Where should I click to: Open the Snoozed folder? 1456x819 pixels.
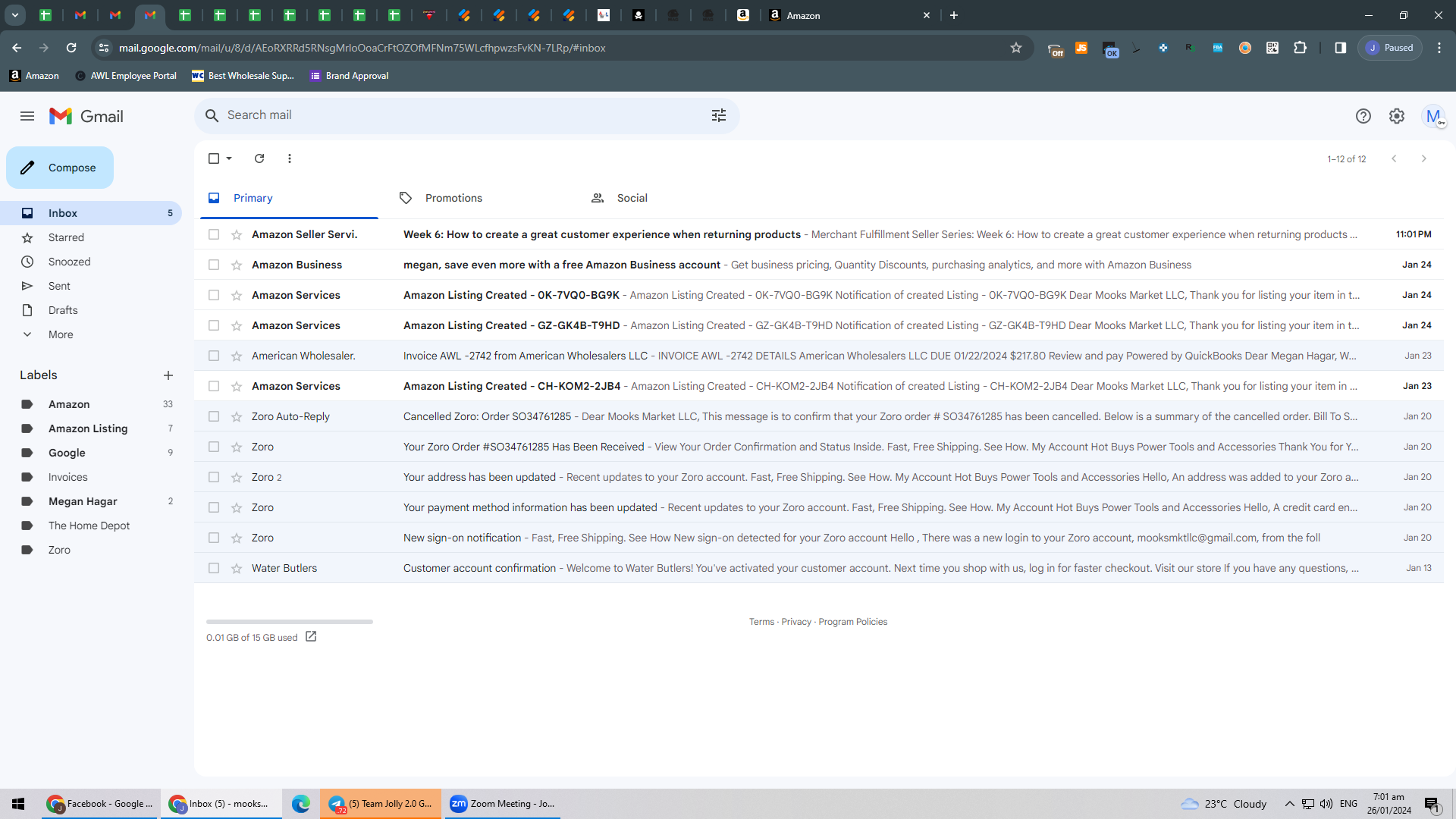91,262
